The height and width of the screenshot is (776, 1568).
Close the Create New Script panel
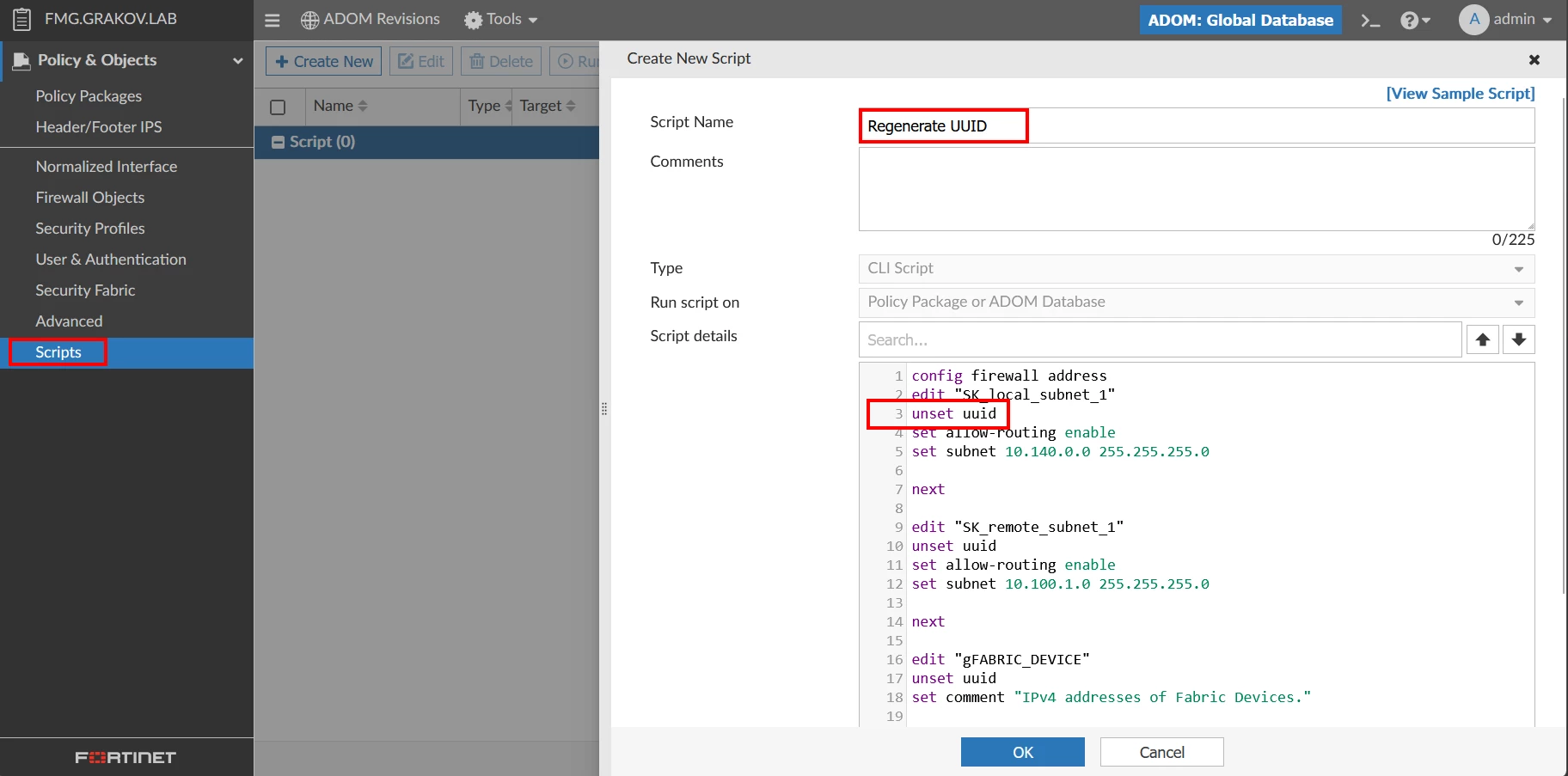coord(1534,59)
